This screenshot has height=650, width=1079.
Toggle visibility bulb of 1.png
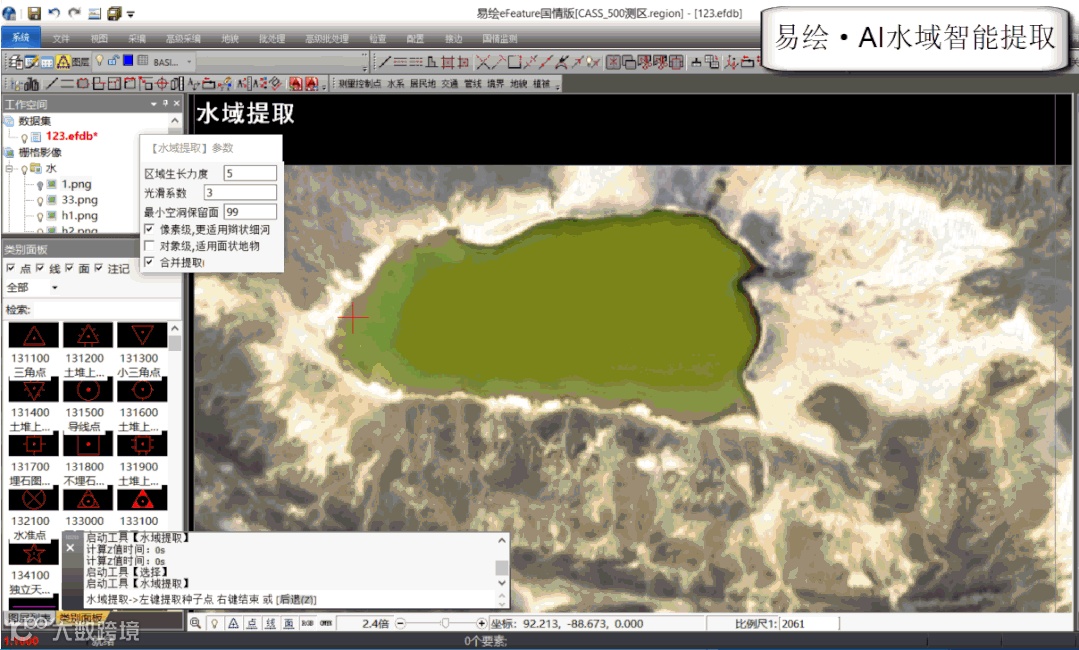pyautogui.click(x=40, y=185)
